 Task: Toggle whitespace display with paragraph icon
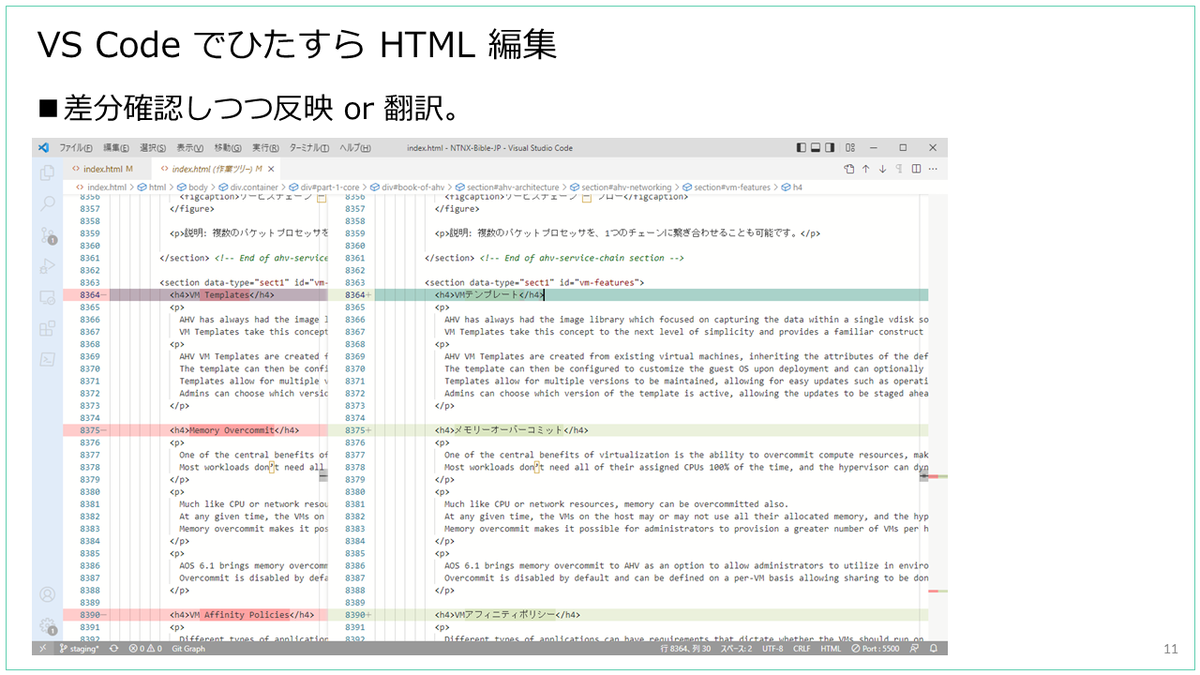899,169
